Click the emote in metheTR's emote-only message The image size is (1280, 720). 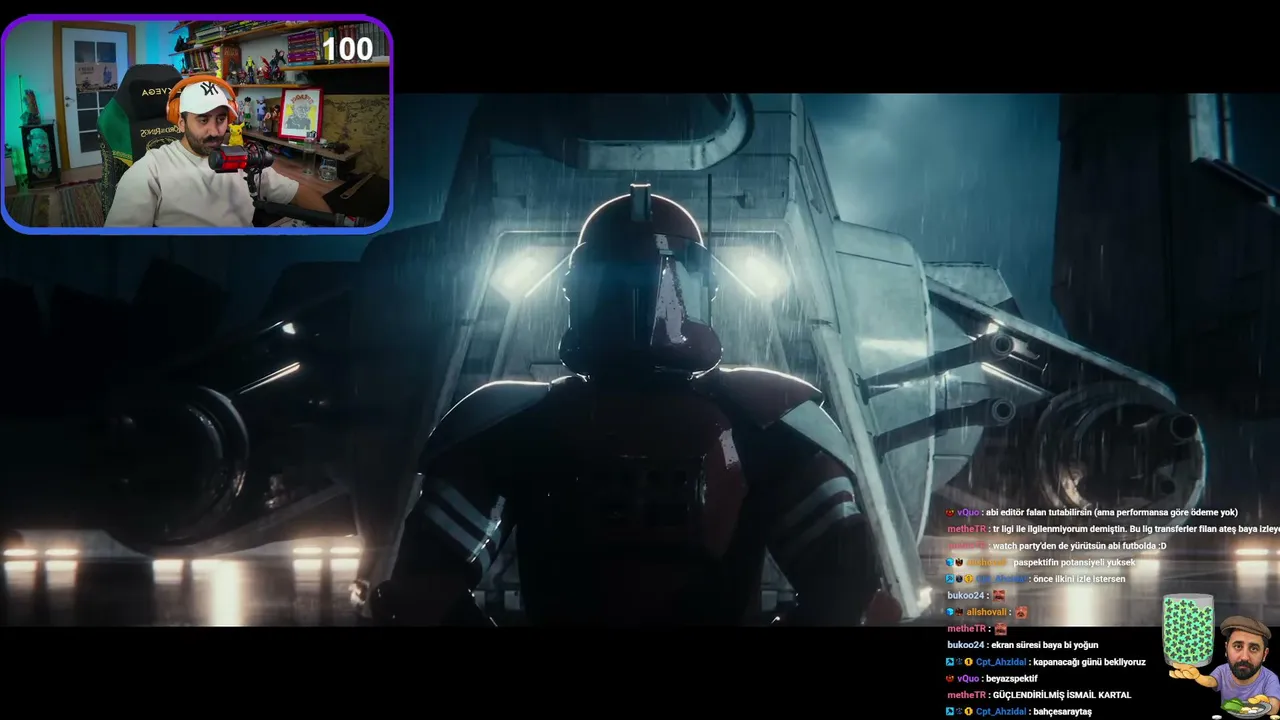tap(1001, 628)
